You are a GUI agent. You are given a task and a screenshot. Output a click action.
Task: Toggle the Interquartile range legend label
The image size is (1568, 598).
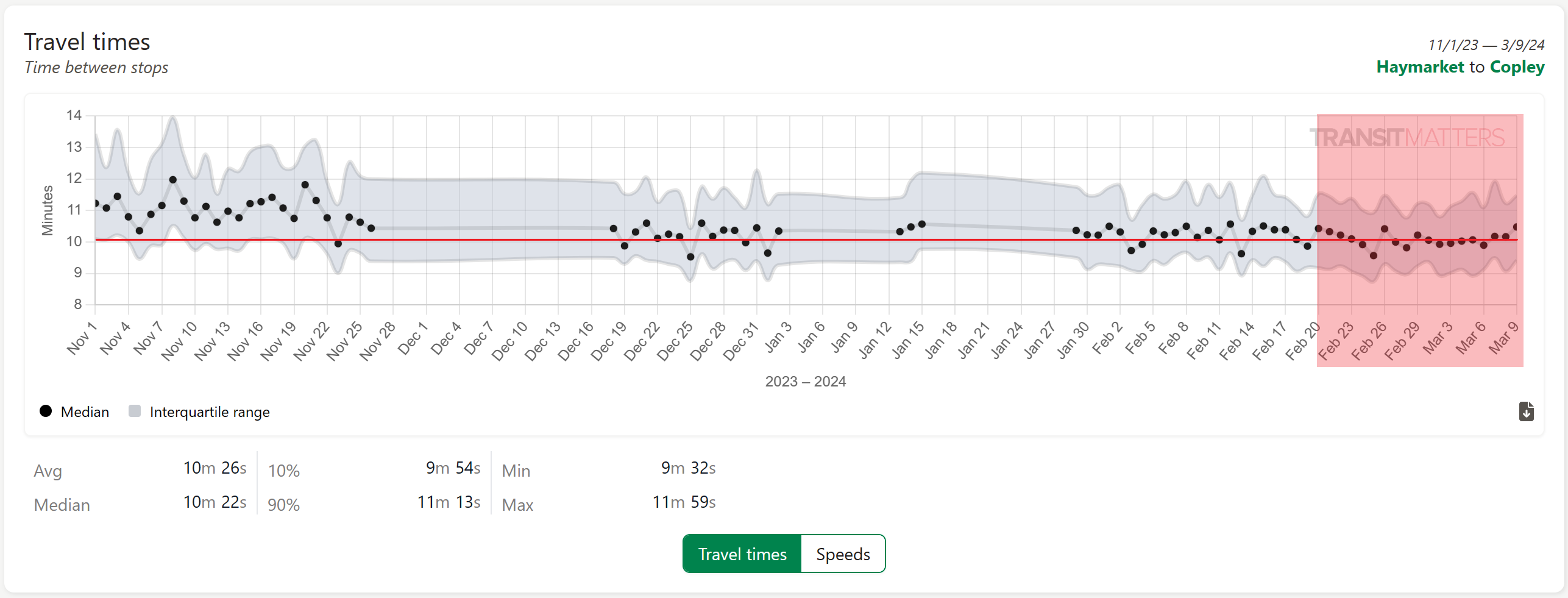pos(209,412)
